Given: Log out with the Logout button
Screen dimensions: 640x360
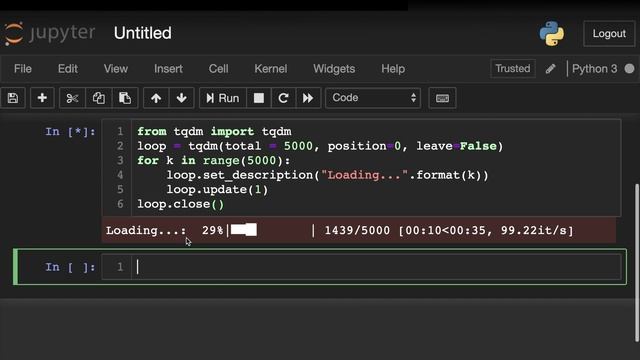Looking at the screenshot, I should pos(609,33).
